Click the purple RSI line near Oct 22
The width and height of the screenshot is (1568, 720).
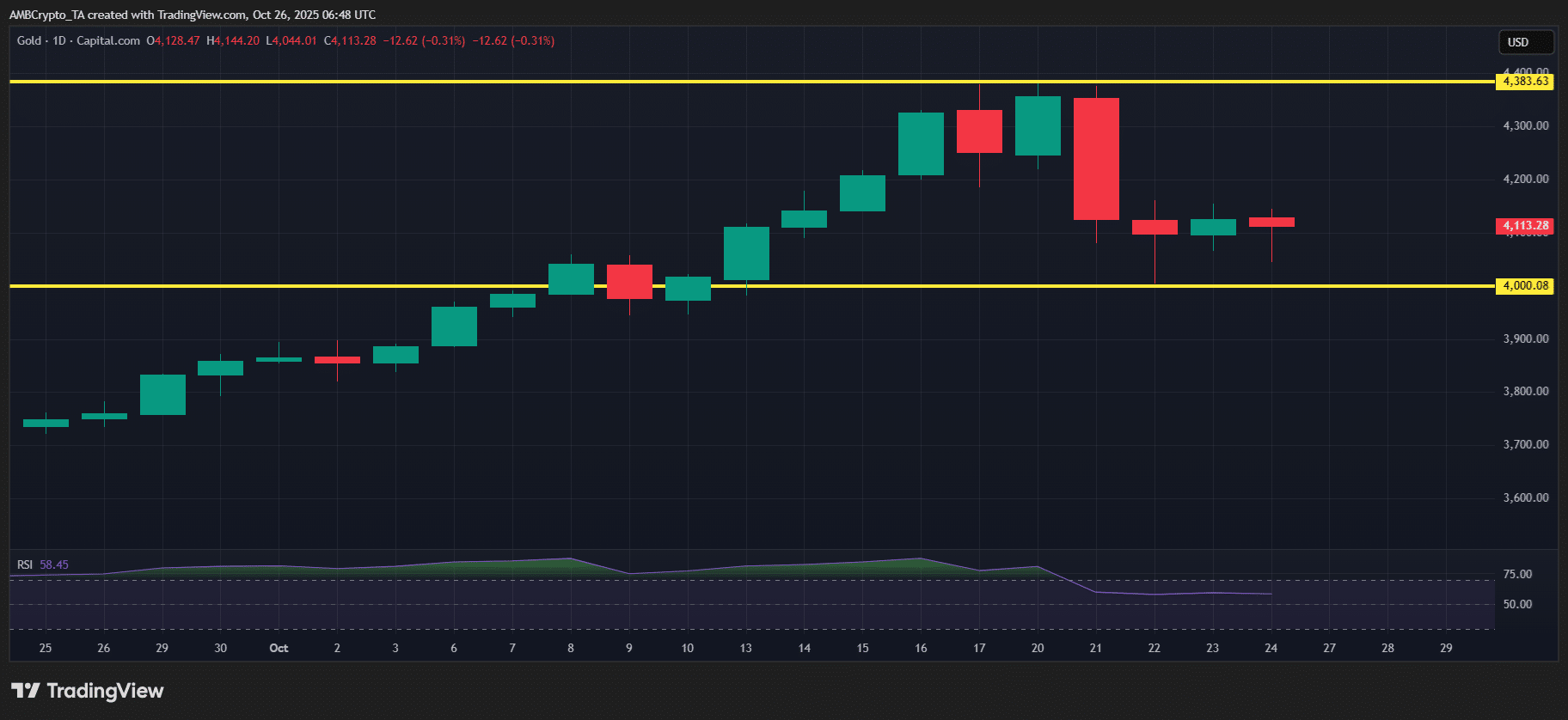coord(1155,595)
